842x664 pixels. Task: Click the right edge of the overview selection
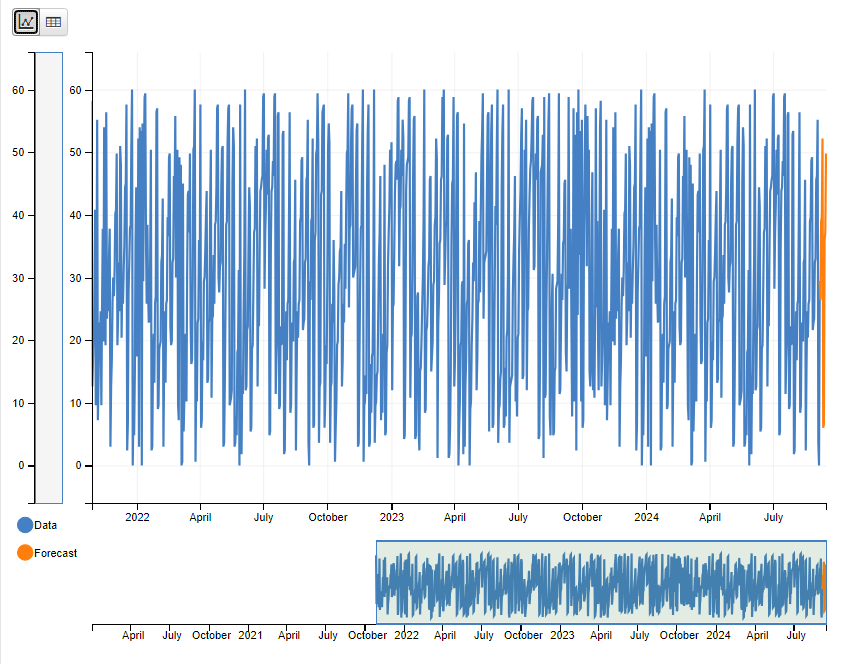[x=826, y=582]
